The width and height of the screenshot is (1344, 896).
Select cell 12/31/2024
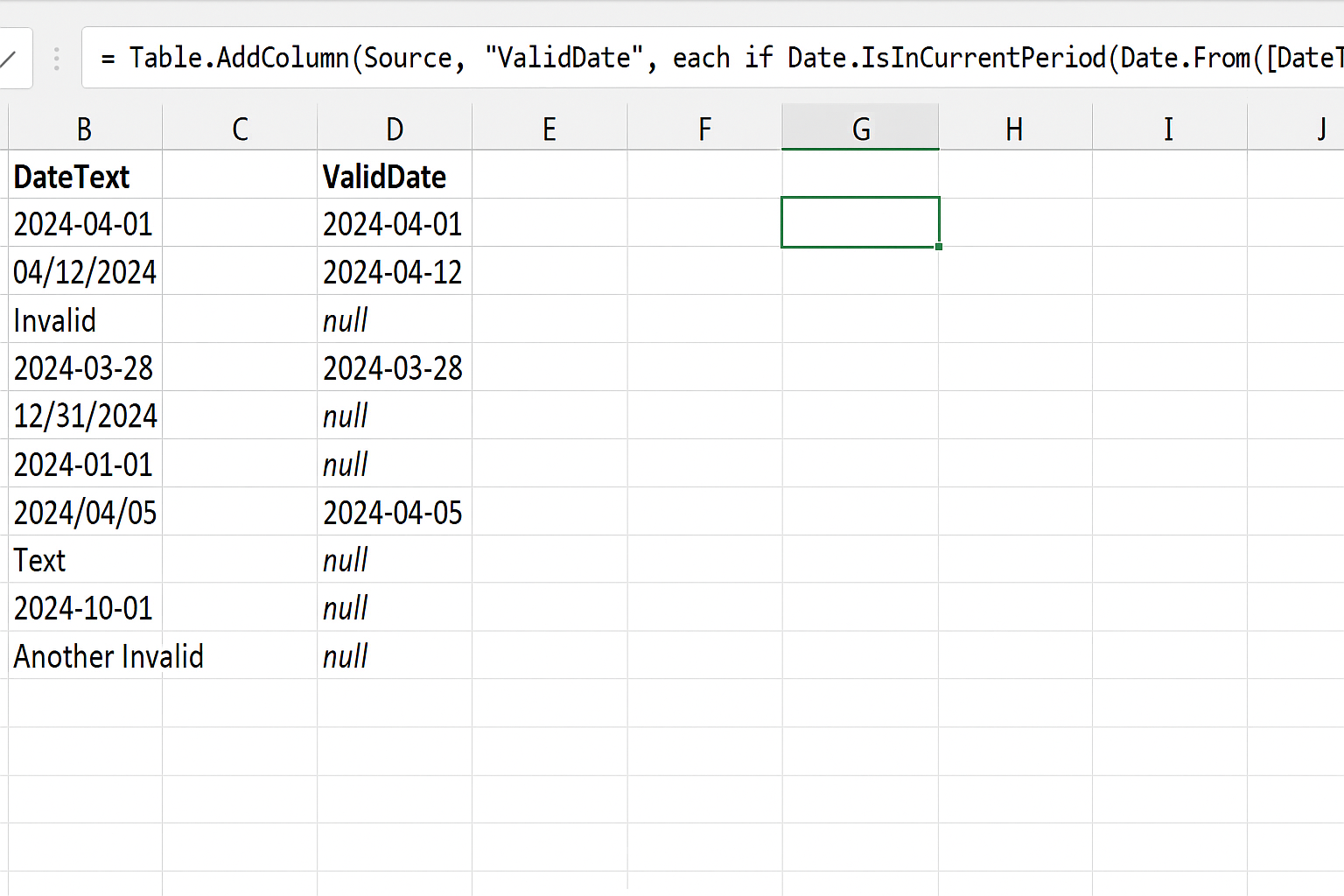pyautogui.click(x=85, y=416)
